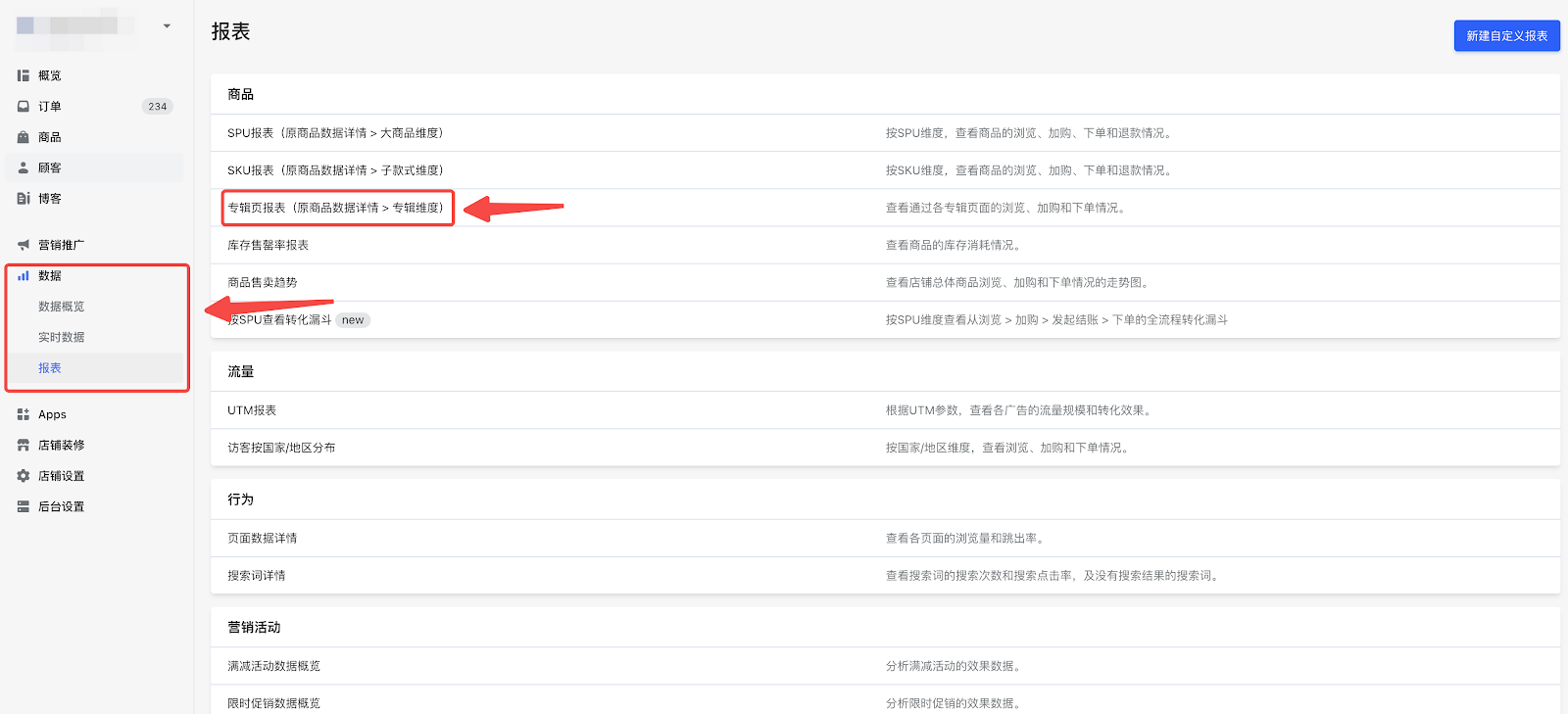
Task: Click the 234 orders count badge
Action: [x=158, y=106]
